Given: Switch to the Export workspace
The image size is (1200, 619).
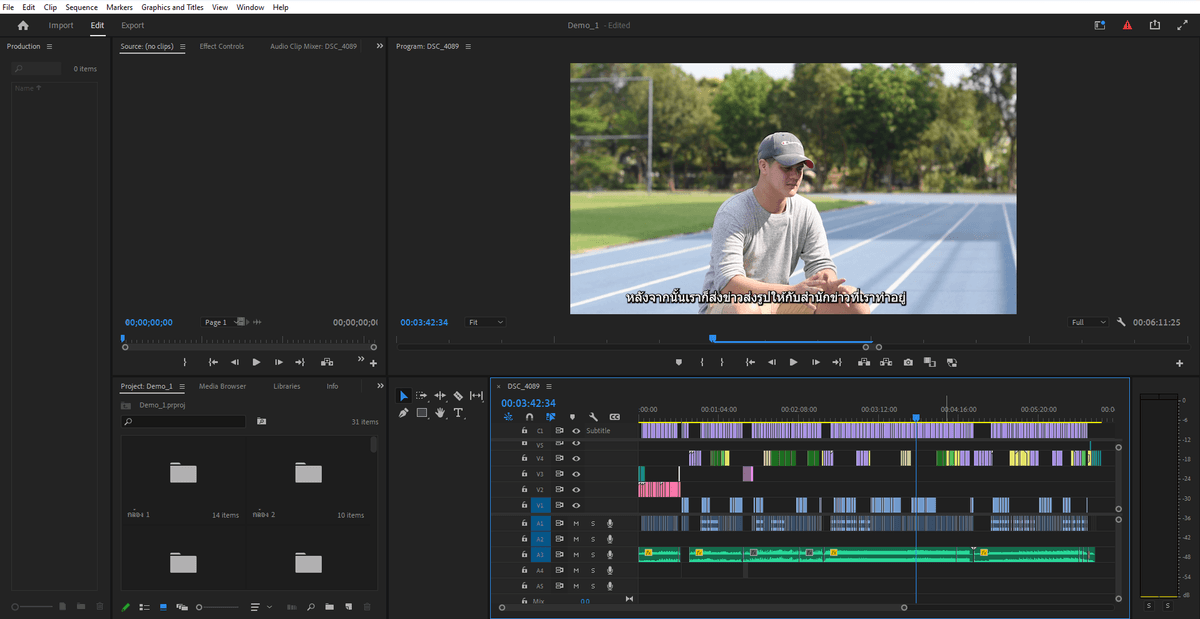Looking at the screenshot, I should [132, 25].
